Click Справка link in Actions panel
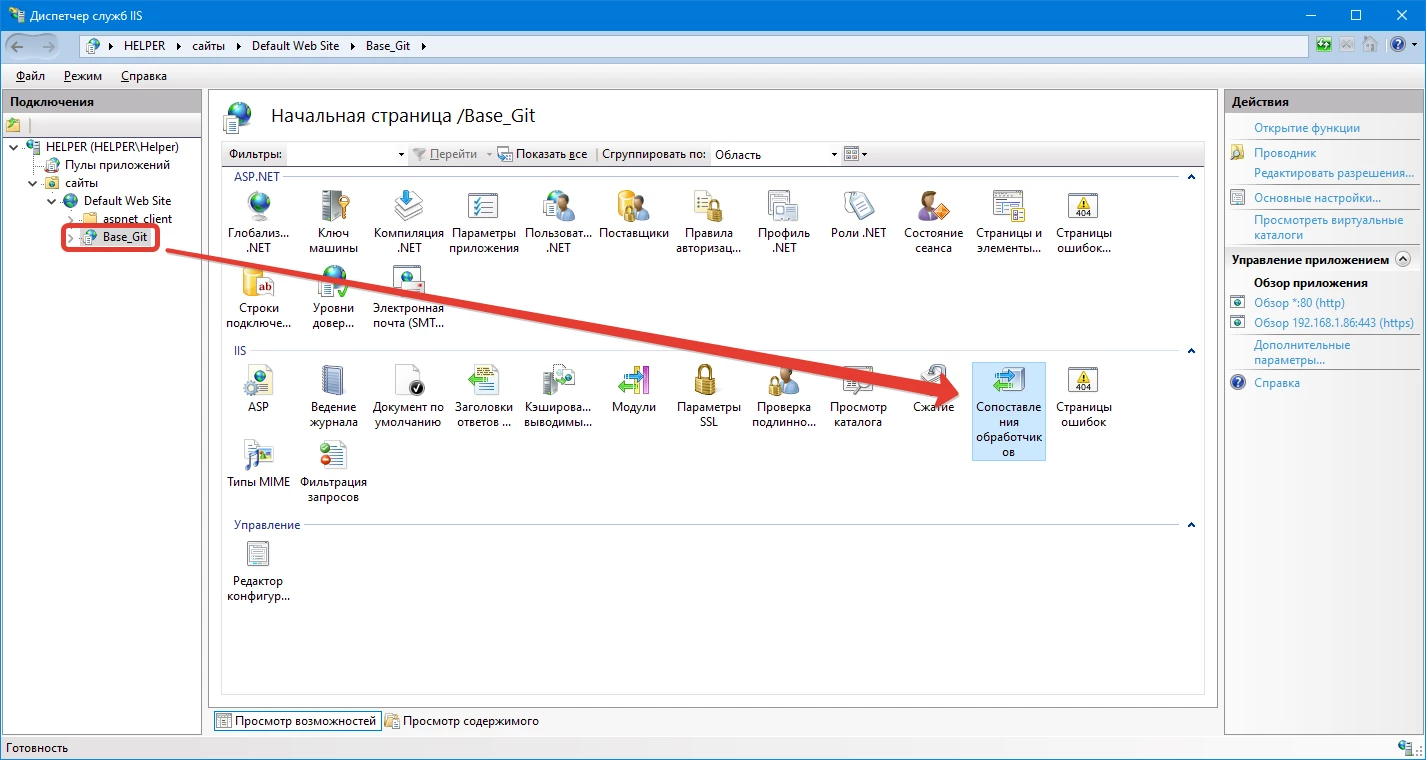This screenshot has width=1426, height=760. point(1277,383)
